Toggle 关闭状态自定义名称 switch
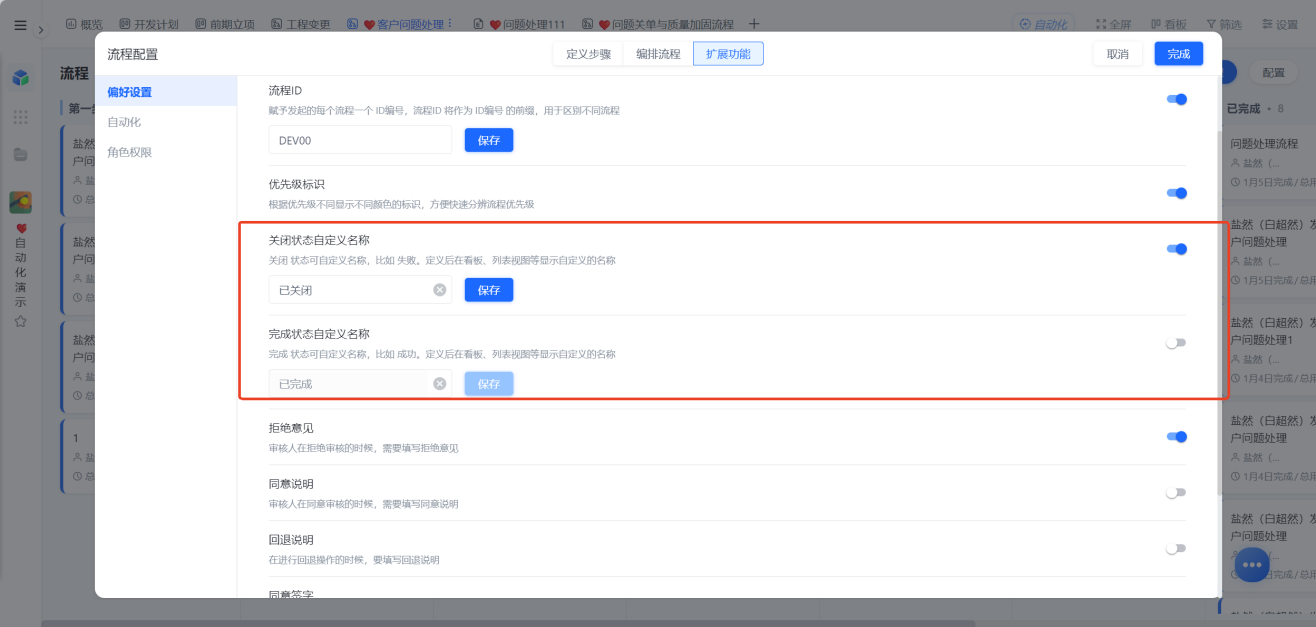 click(1177, 249)
